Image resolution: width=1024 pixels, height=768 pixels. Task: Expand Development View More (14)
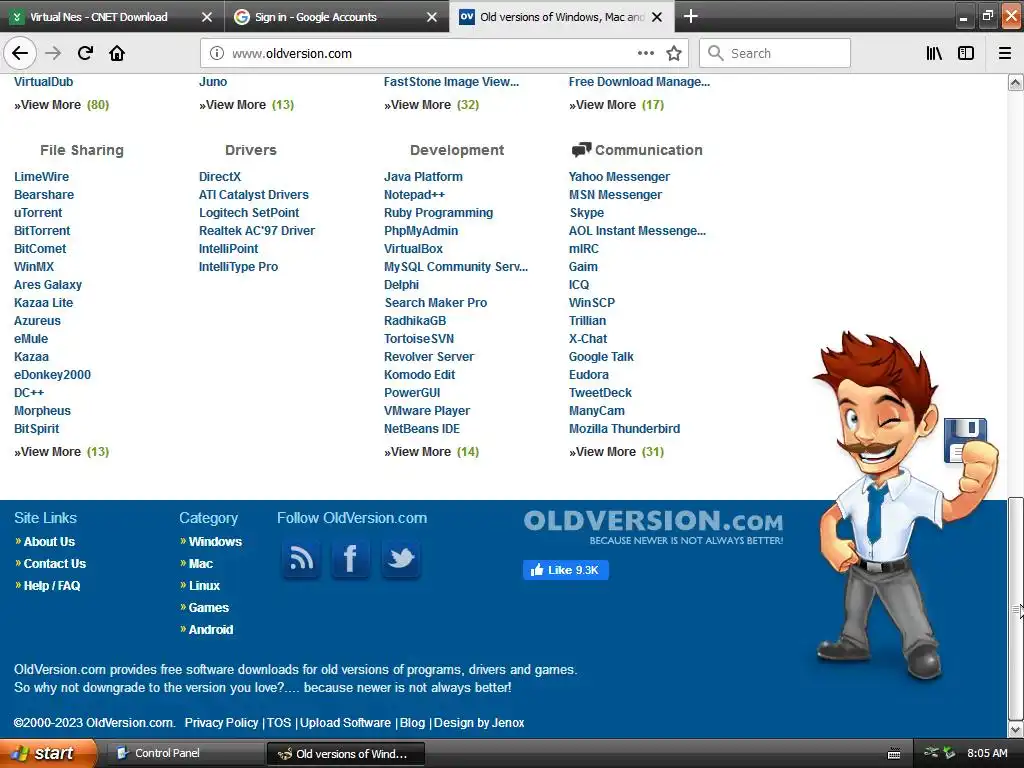coord(431,452)
